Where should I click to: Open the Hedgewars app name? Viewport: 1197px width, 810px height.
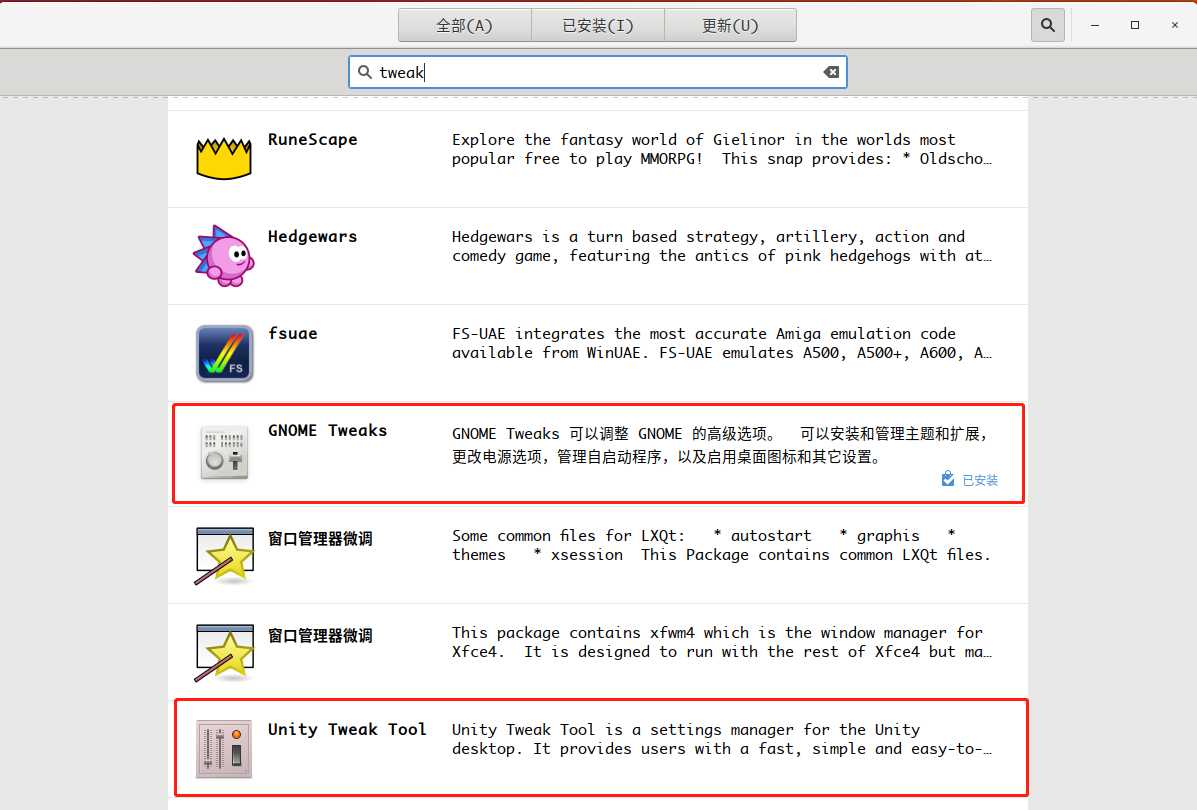pos(312,237)
